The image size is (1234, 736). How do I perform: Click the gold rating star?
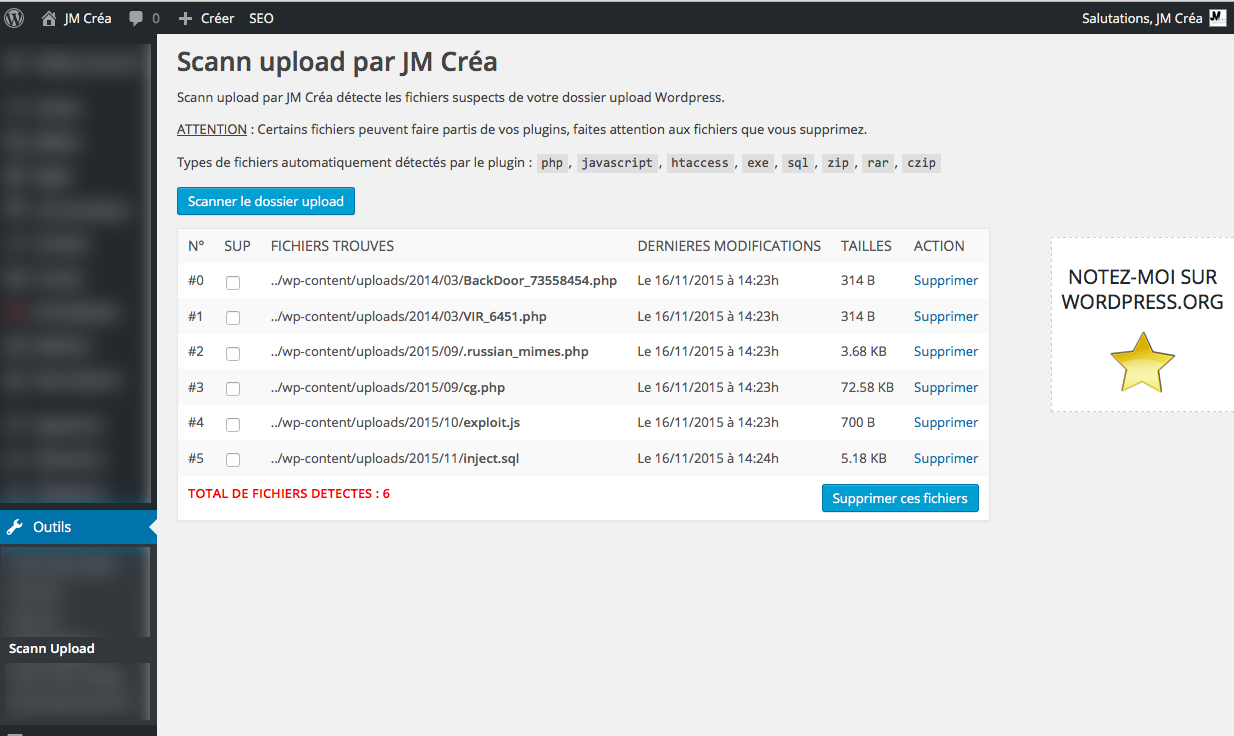pyautogui.click(x=1142, y=363)
